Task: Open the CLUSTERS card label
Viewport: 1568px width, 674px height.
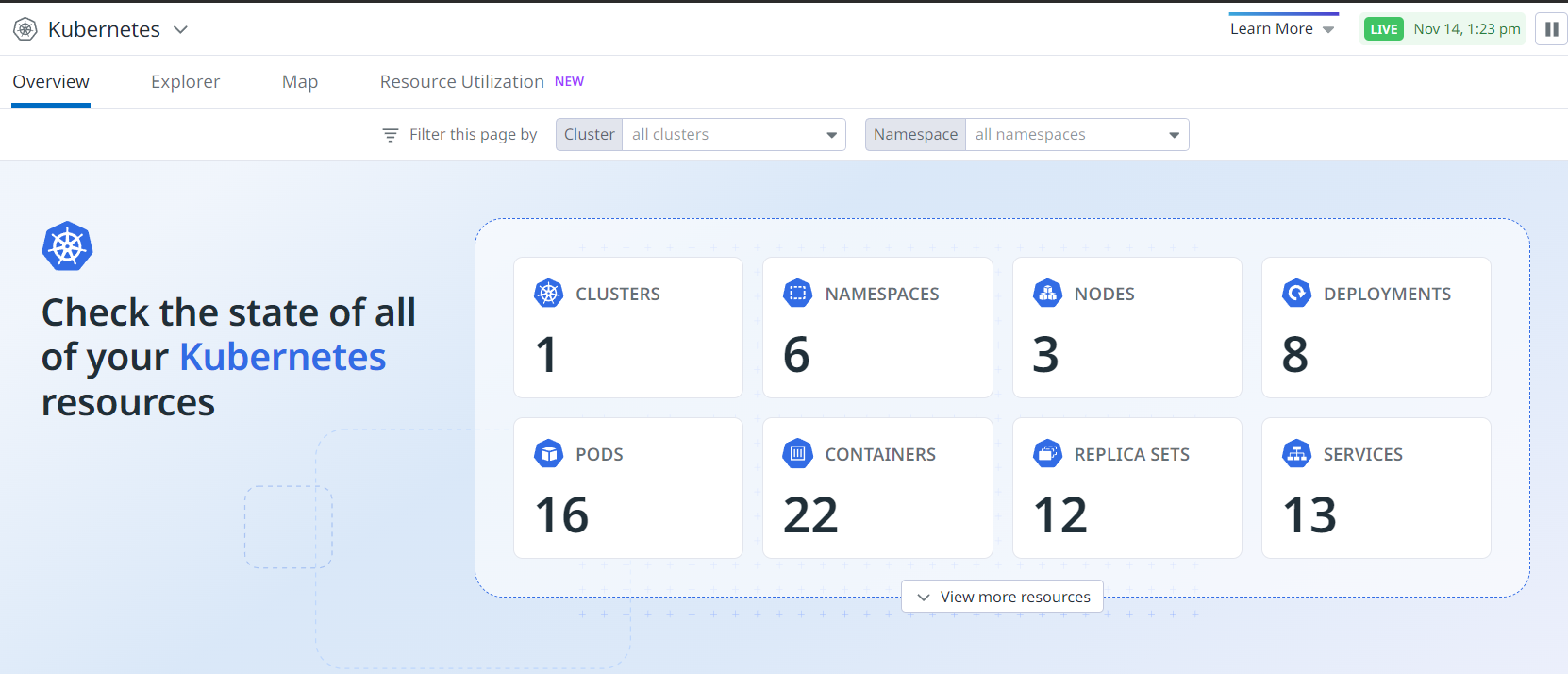Action: 618,294
